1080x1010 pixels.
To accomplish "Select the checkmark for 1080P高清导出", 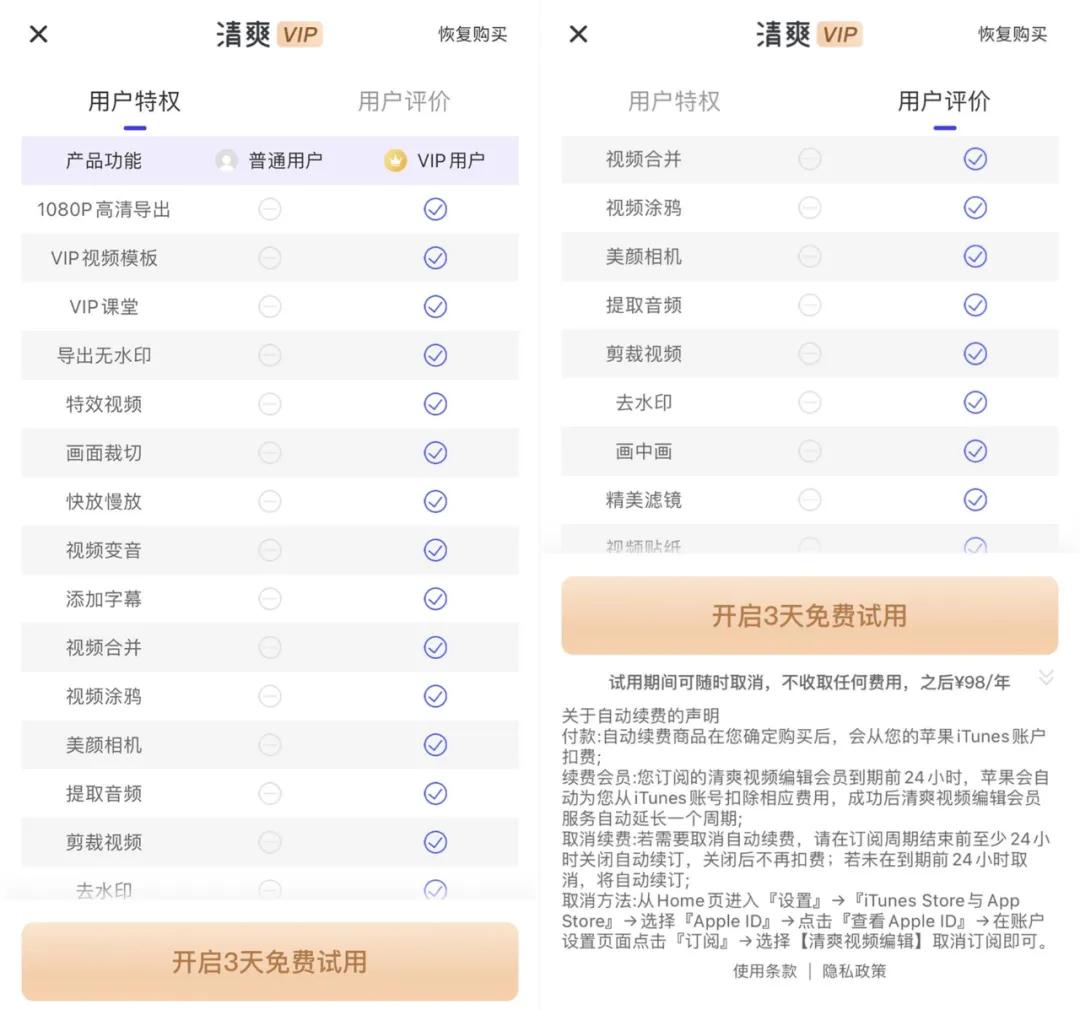I will 434,209.
